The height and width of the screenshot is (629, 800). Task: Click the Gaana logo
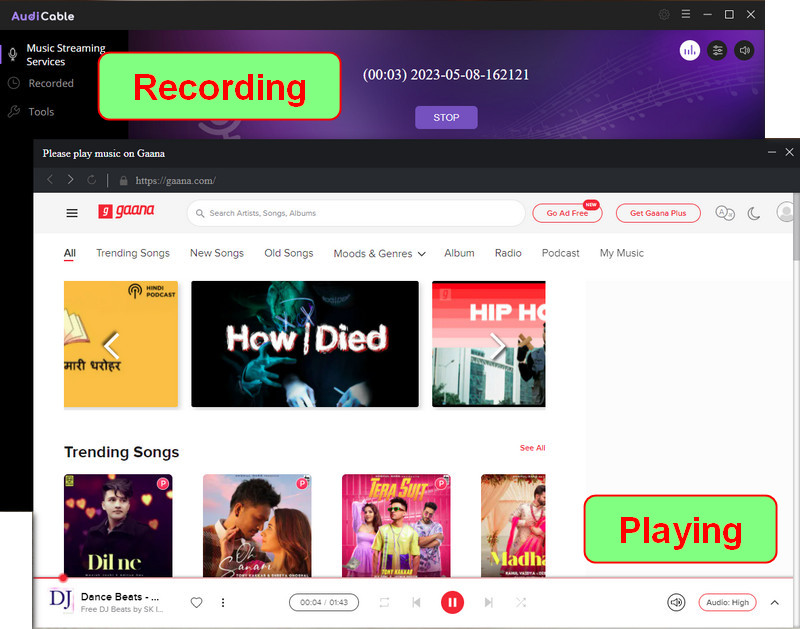click(x=126, y=211)
